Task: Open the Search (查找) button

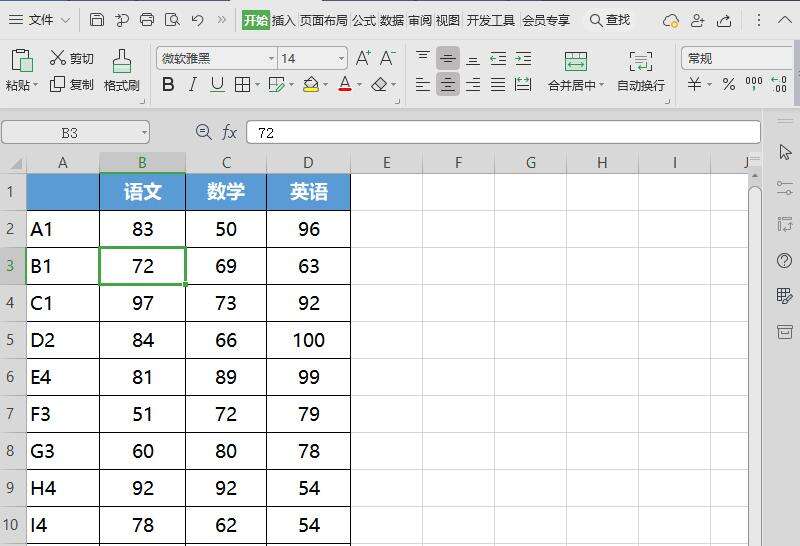Action: point(610,20)
